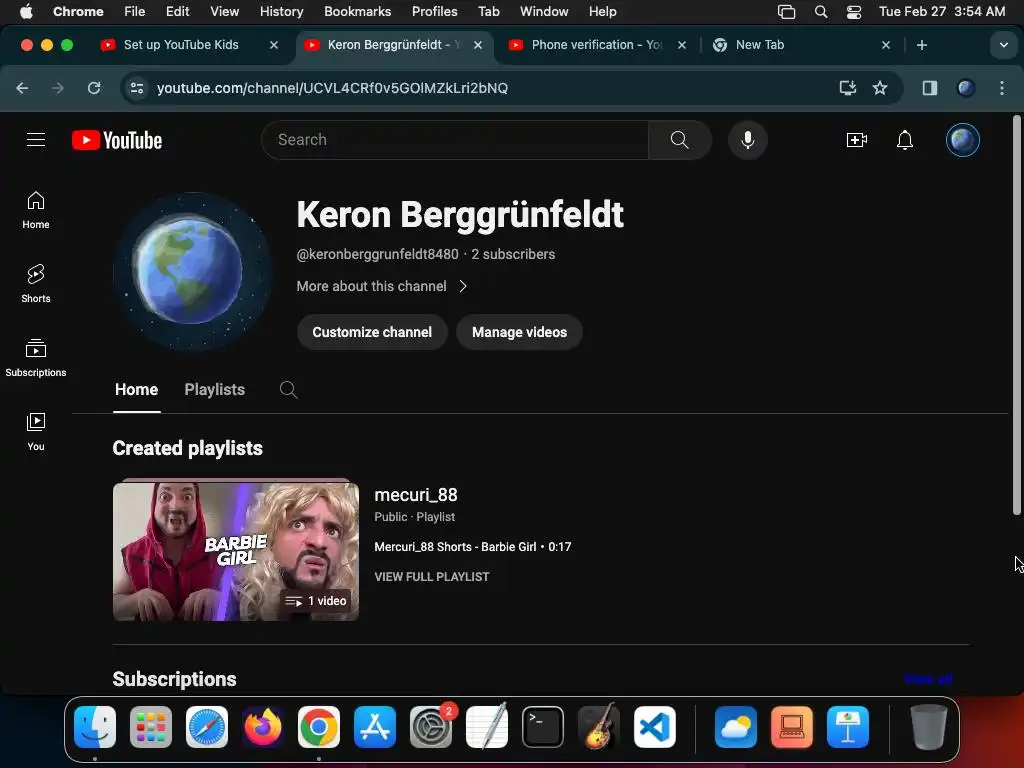Screen dimensions: 1024x768
Task: Click Customize channel button
Action: 372,332
